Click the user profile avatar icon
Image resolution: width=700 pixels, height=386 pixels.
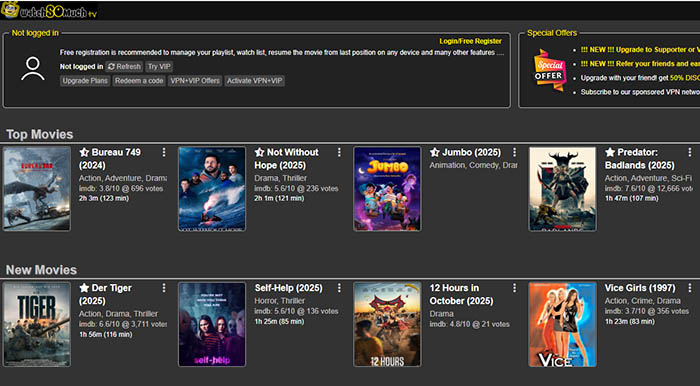(x=33, y=68)
